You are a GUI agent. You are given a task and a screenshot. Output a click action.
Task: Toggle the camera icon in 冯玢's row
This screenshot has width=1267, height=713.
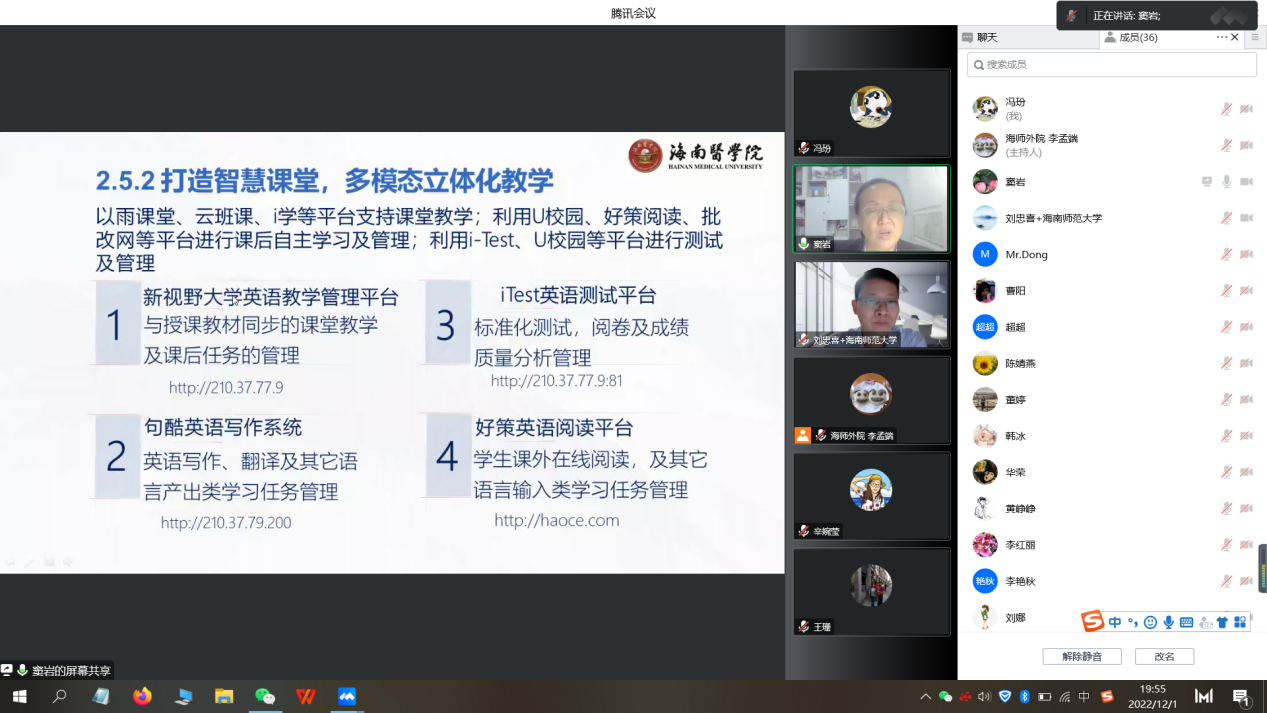click(x=1246, y=109)
